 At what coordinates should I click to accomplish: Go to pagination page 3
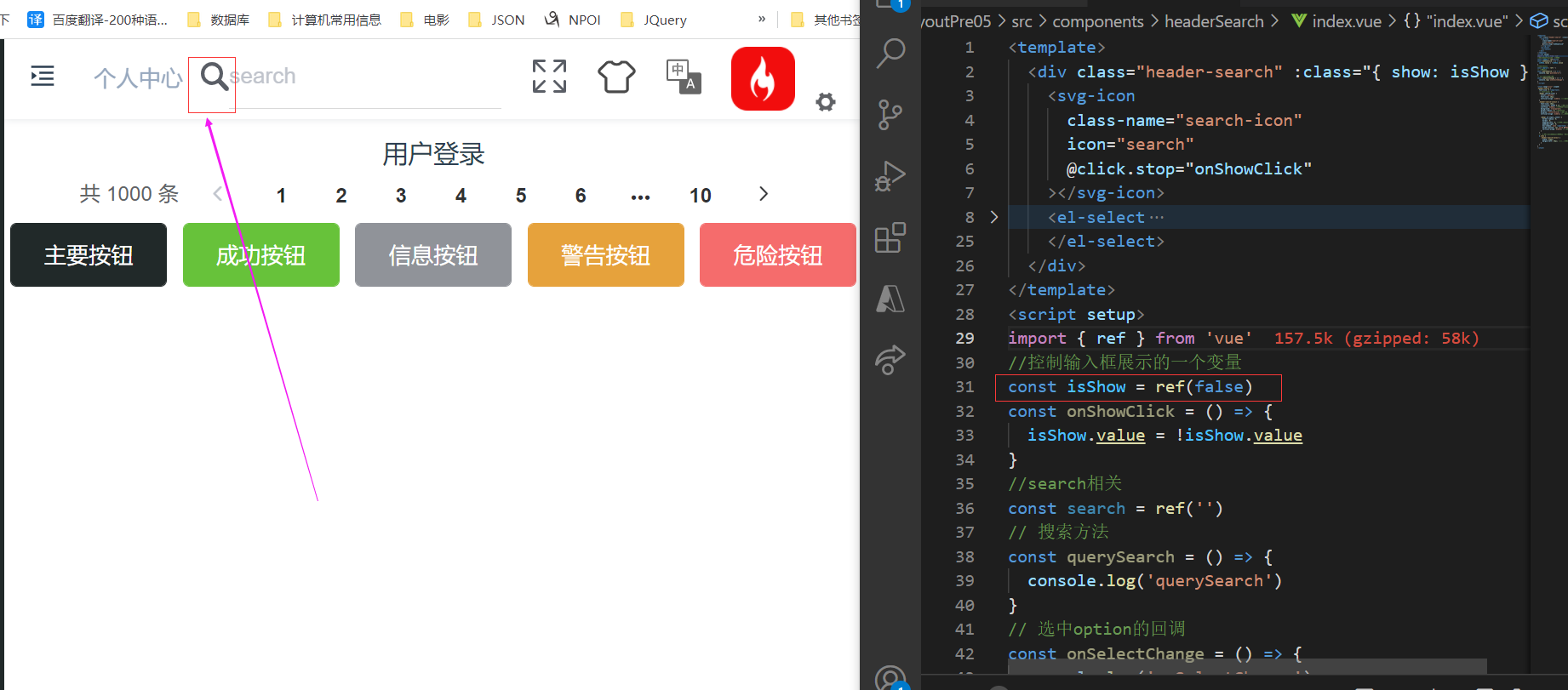[x=401, y=196]
